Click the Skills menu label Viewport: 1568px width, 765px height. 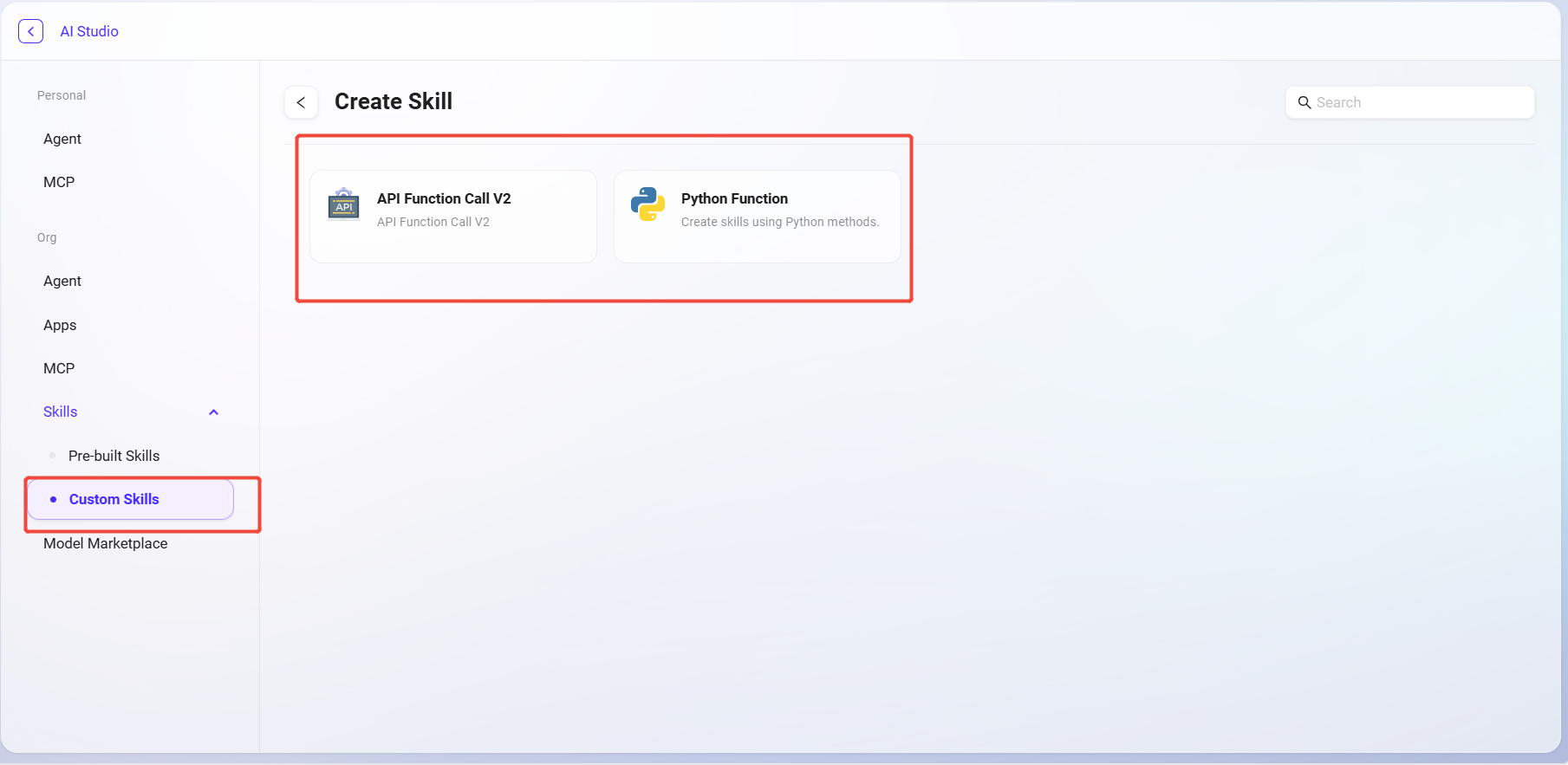[61, 412]
